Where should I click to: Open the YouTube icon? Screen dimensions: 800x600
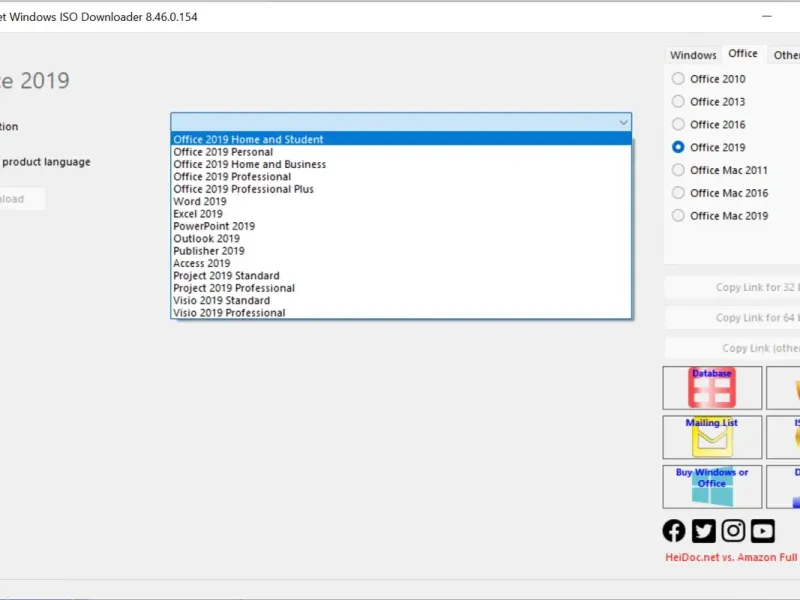tap(763, 531)
